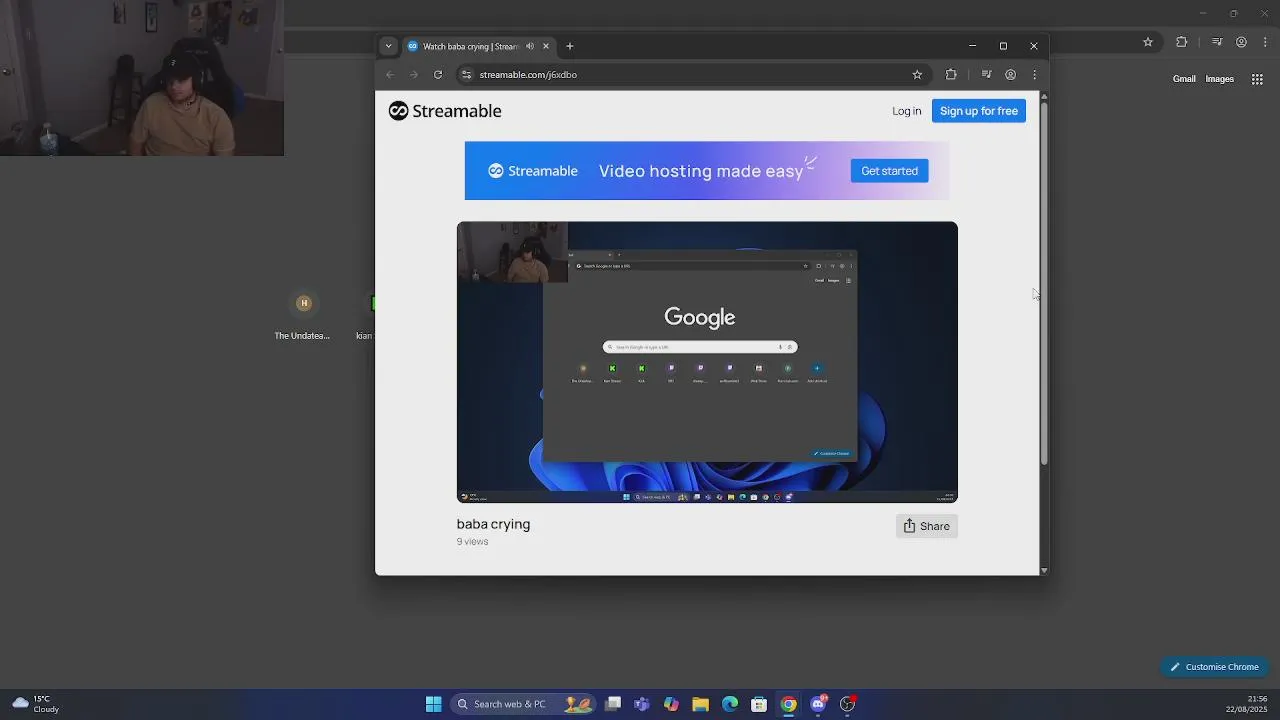
Task: Click the Share button below the video
Action: click(927, 526)
